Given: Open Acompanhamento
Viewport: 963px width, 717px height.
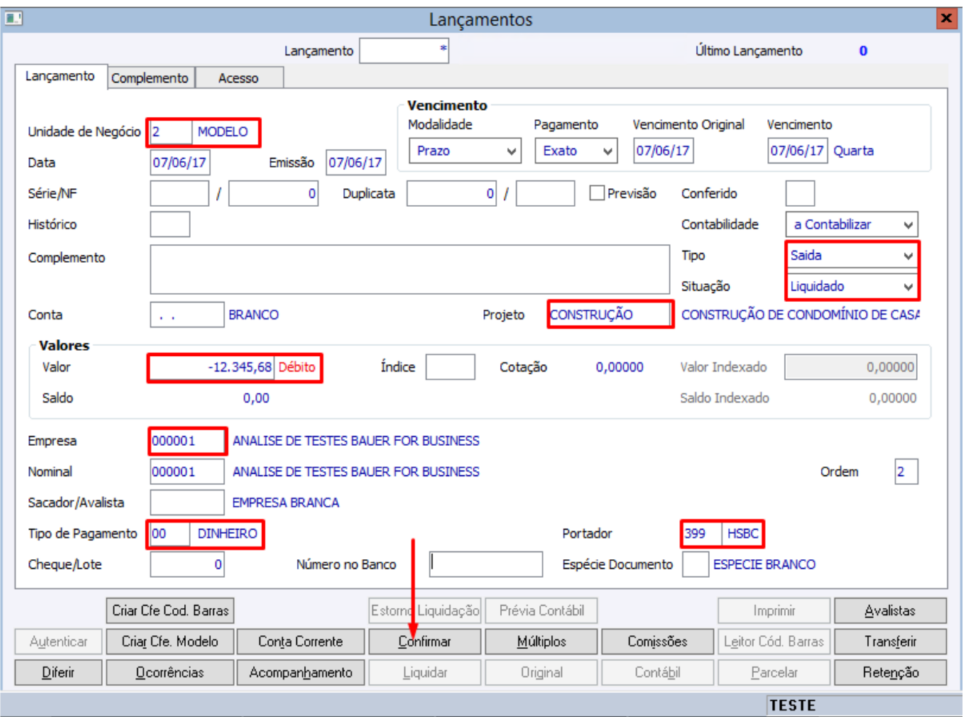Looking at the screenshot, I should pos(300,672).
